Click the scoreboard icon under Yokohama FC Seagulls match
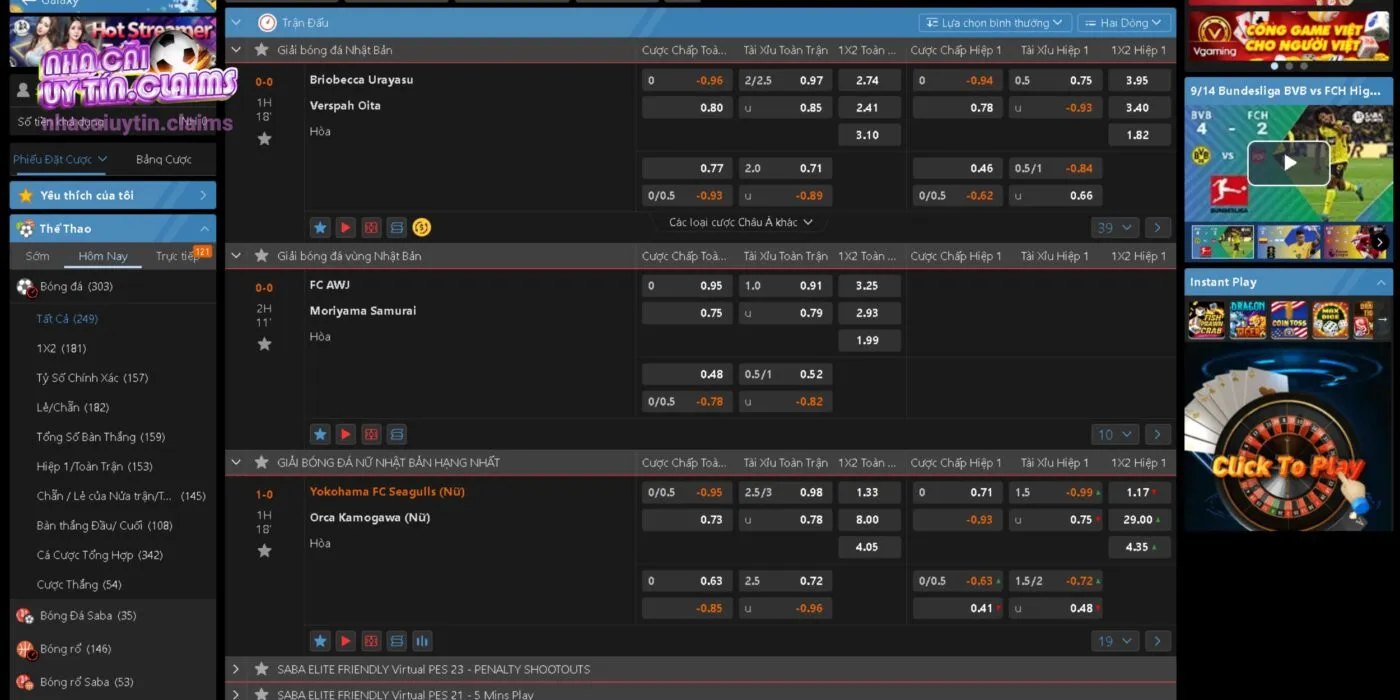1400x700 pixels. pyautogui.click(x=396, y=641)
